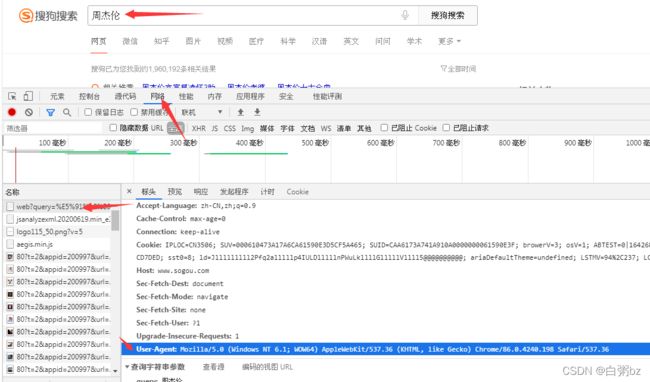Enable the 保留日志 checkbox
The width and height of the screenshot is (650, 382).
[88, 112]
